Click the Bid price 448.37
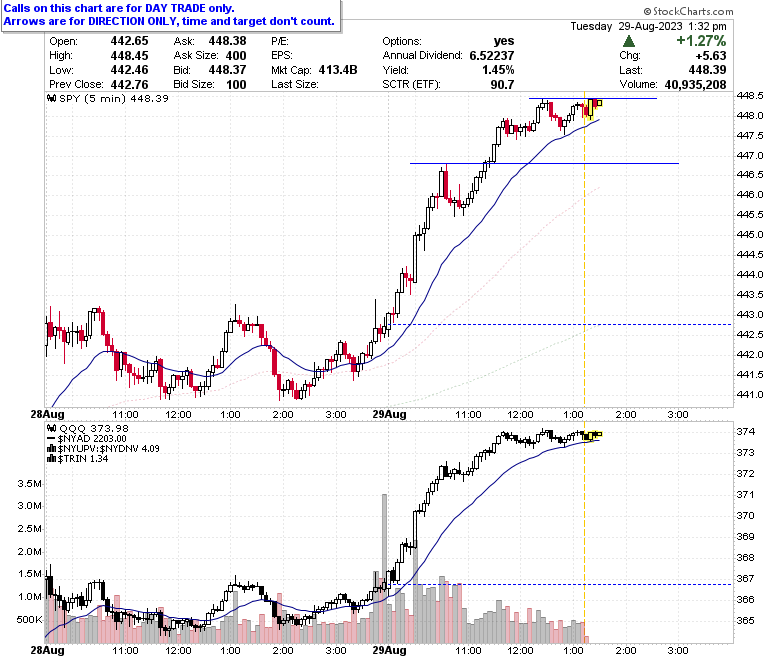The height and width of the screenshot is (659, 780). 227,70
